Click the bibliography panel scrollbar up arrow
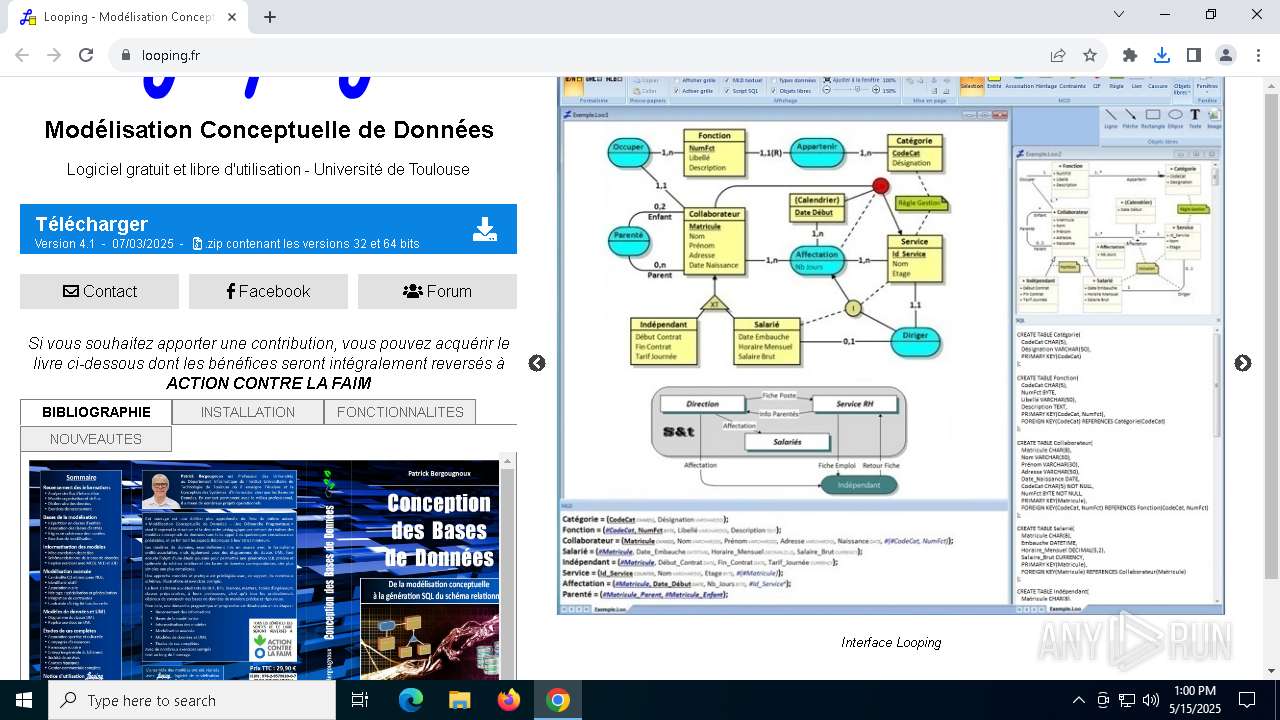Image resolution: width=1280 pixels, height=720 pixels. (507, 461)
